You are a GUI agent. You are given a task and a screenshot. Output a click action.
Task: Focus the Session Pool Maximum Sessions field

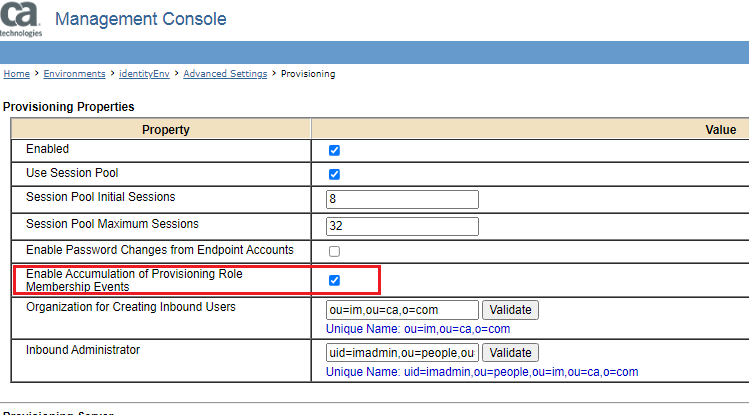402,226
